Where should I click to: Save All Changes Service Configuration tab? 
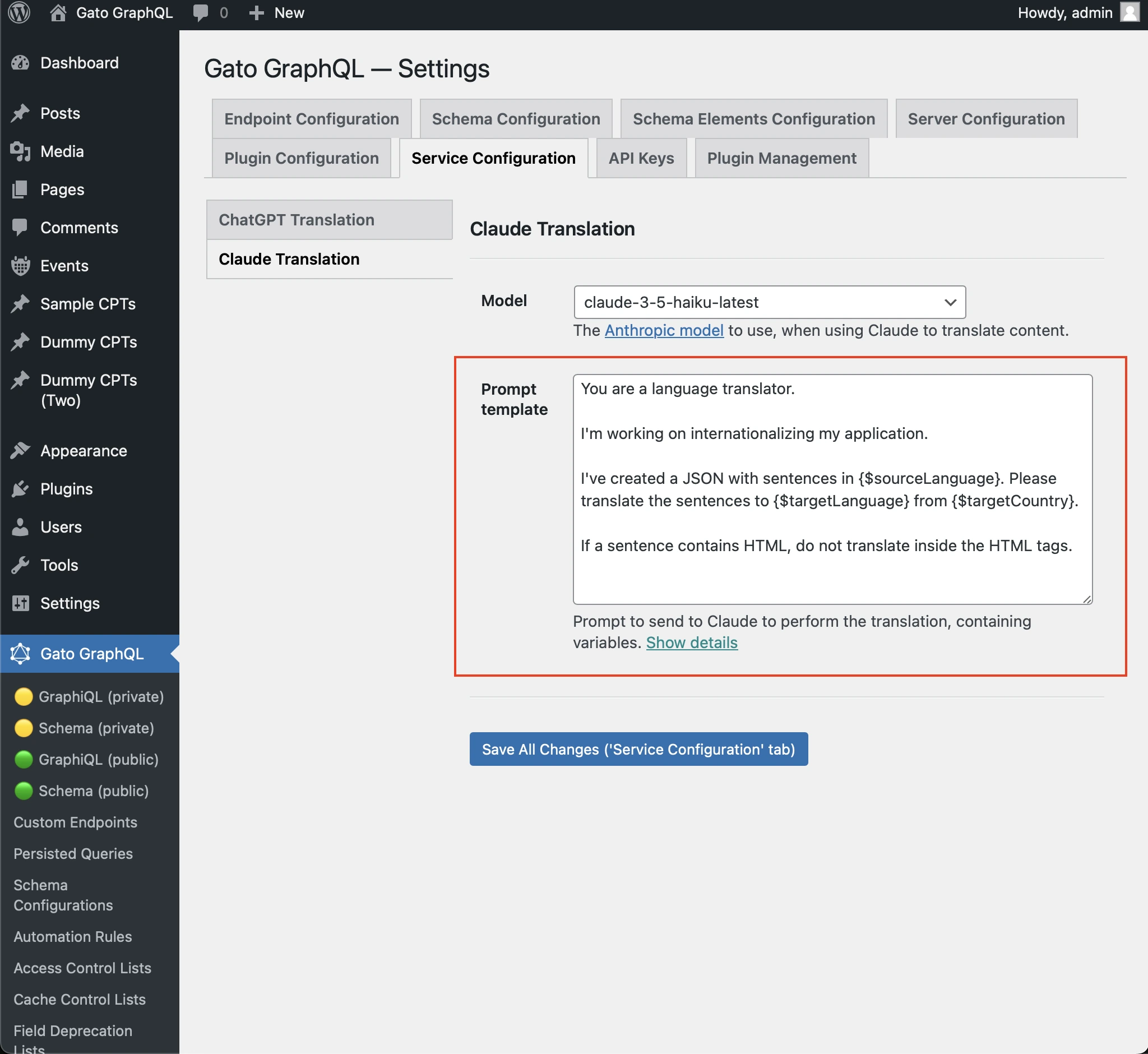point(639,748)
